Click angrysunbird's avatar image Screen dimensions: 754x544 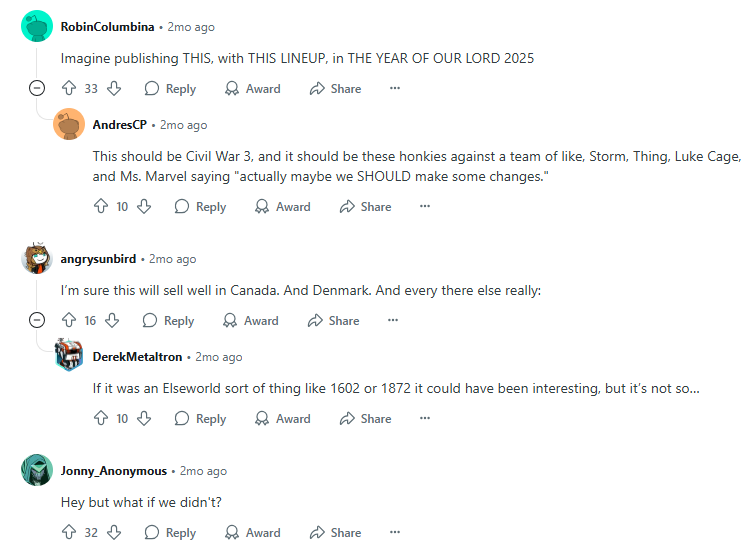coord(37,258)
